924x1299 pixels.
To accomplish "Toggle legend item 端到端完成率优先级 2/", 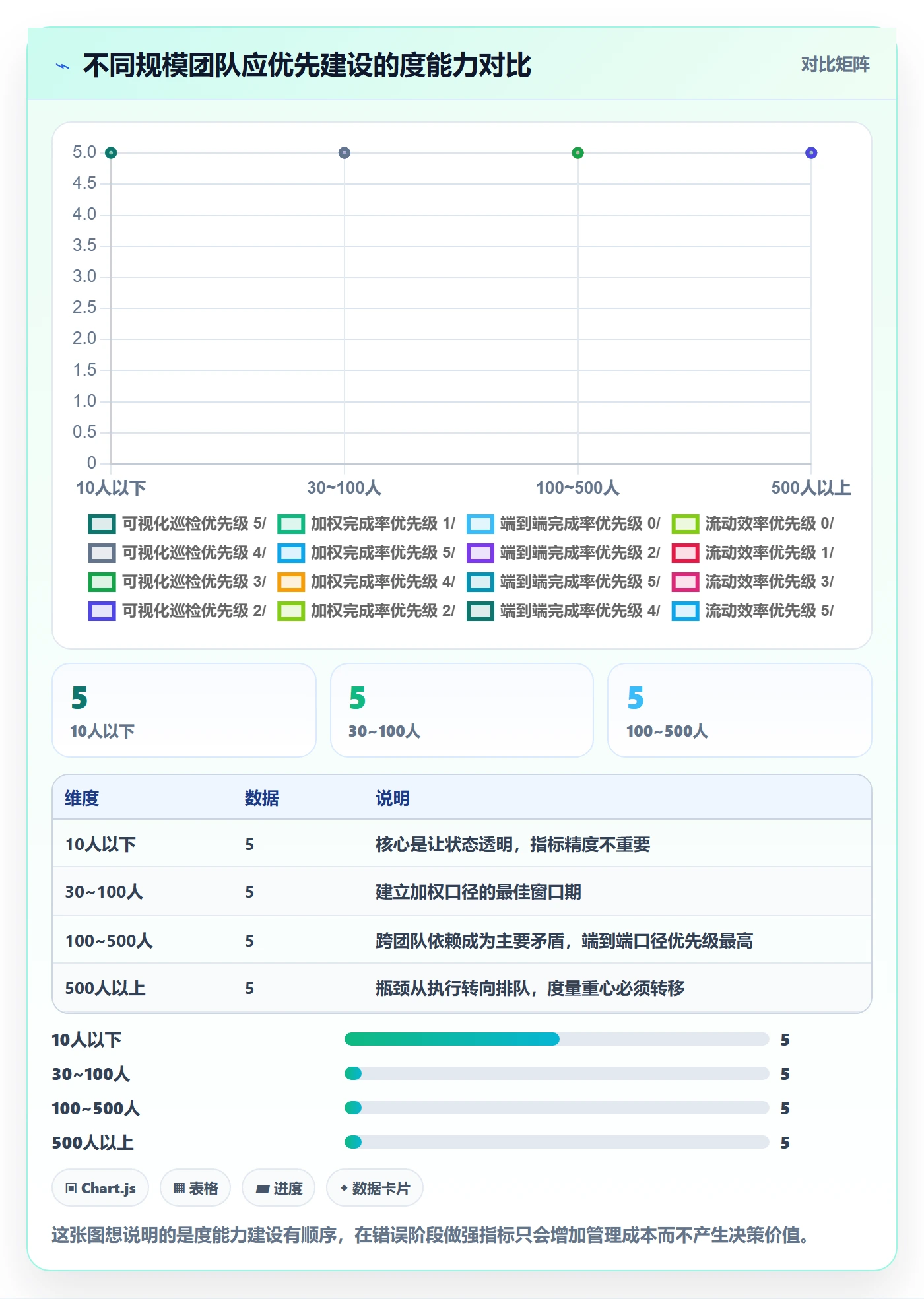I will tap(564, 552).
